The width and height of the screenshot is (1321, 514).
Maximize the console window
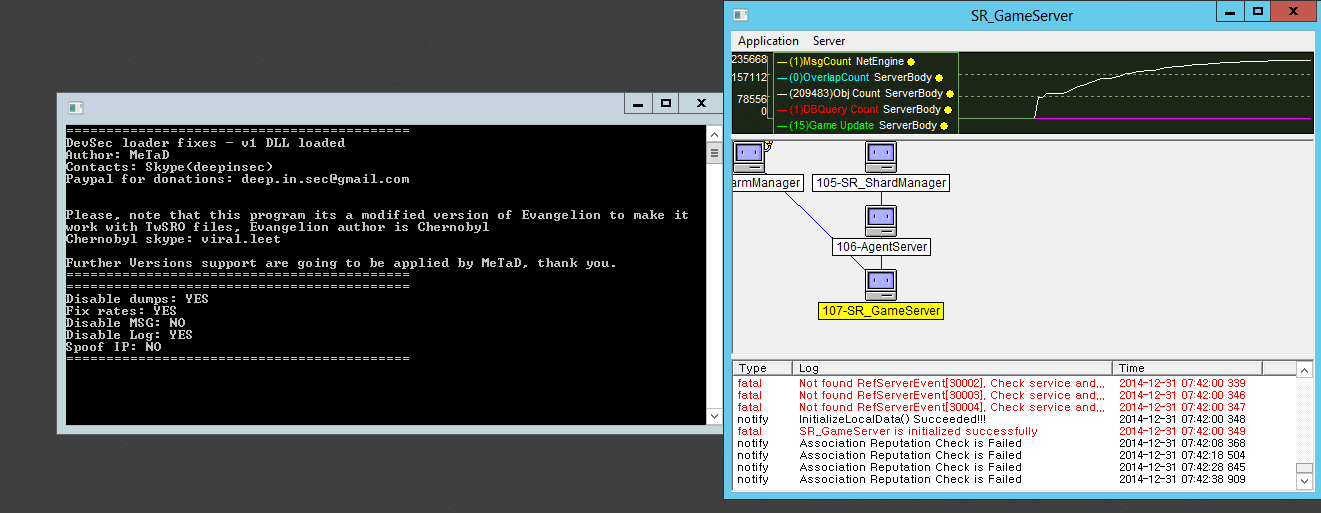click(666, 103)
